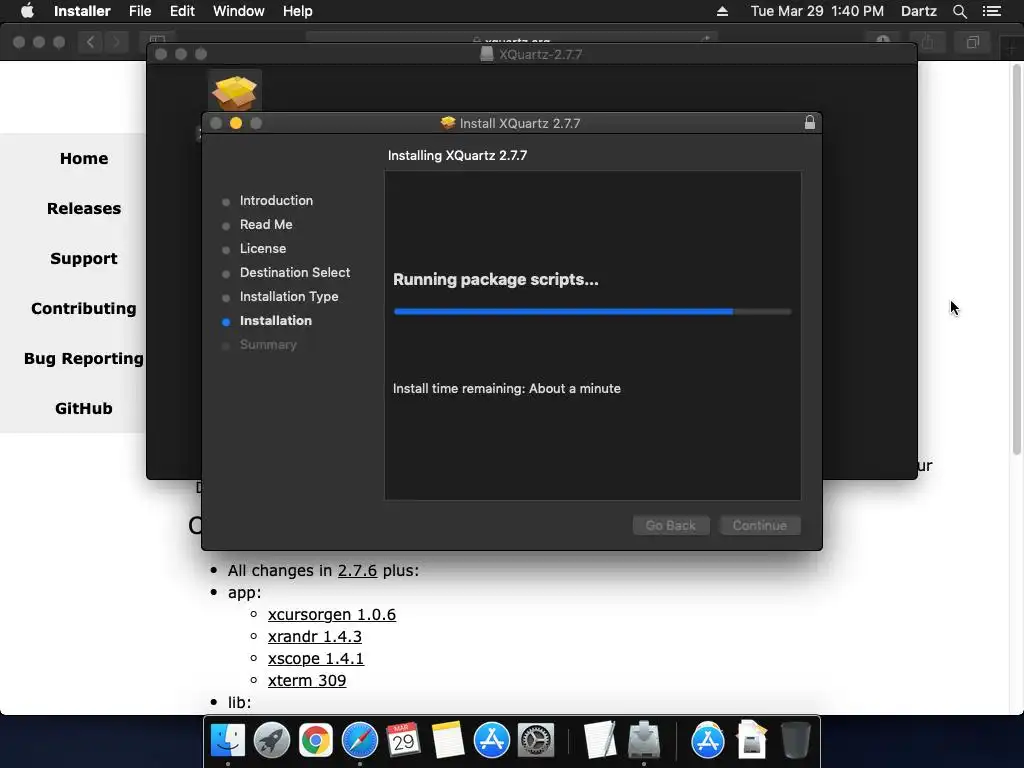
Task: Toggle Safari sidebar button
Action: tap(157, 40)
